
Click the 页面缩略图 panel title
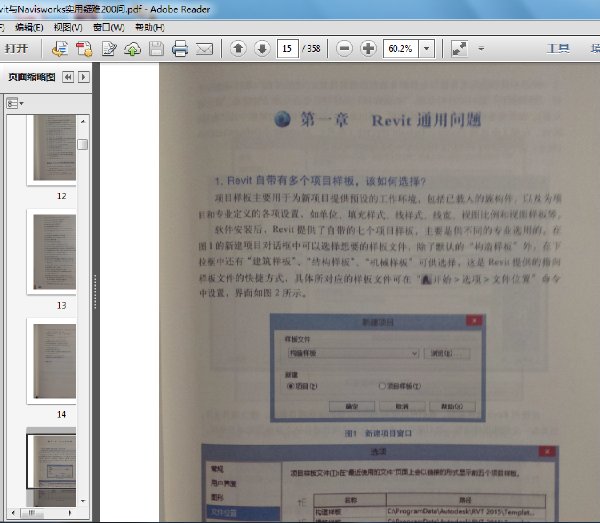[x=32, y=77]
